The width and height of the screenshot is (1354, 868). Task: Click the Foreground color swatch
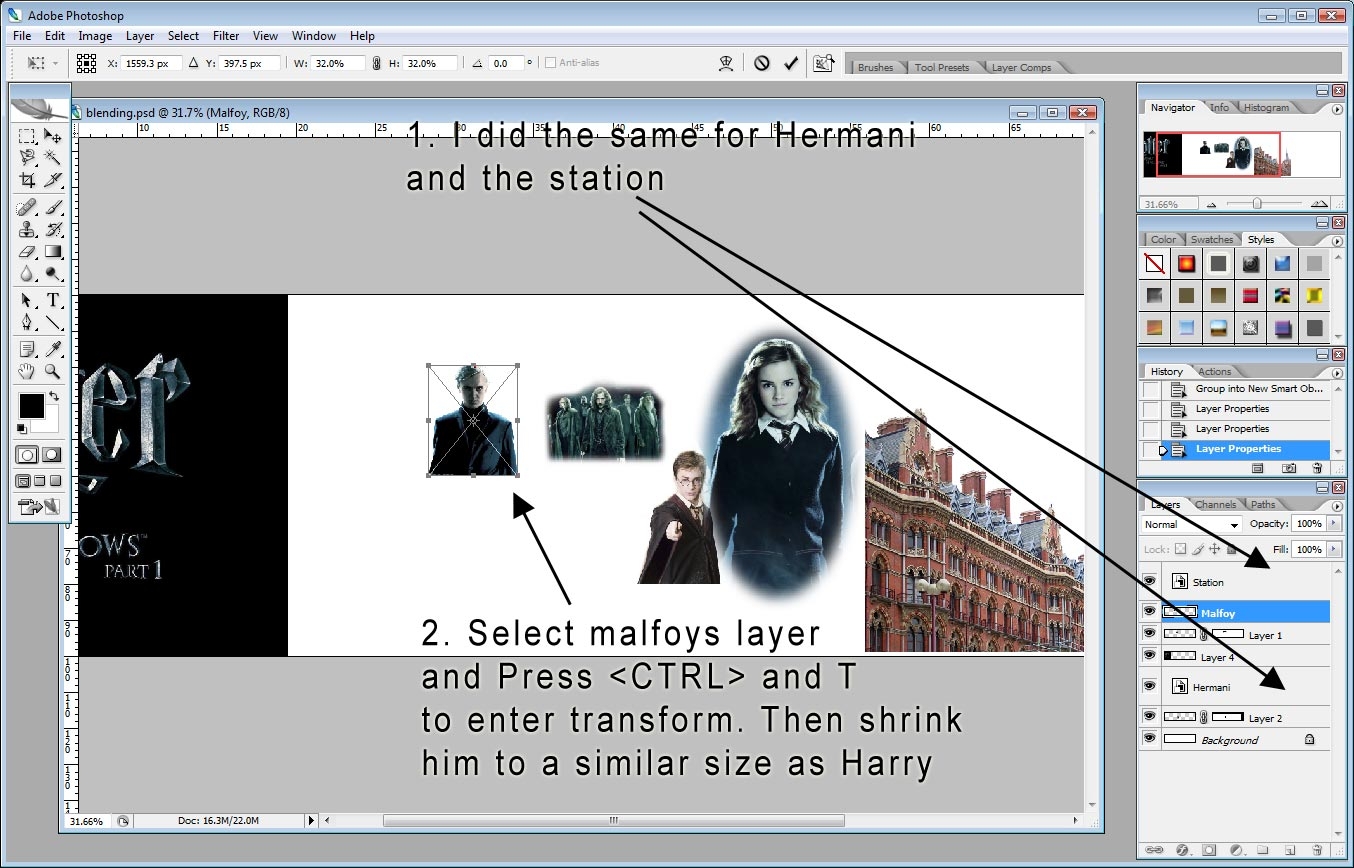pos(31,405)
